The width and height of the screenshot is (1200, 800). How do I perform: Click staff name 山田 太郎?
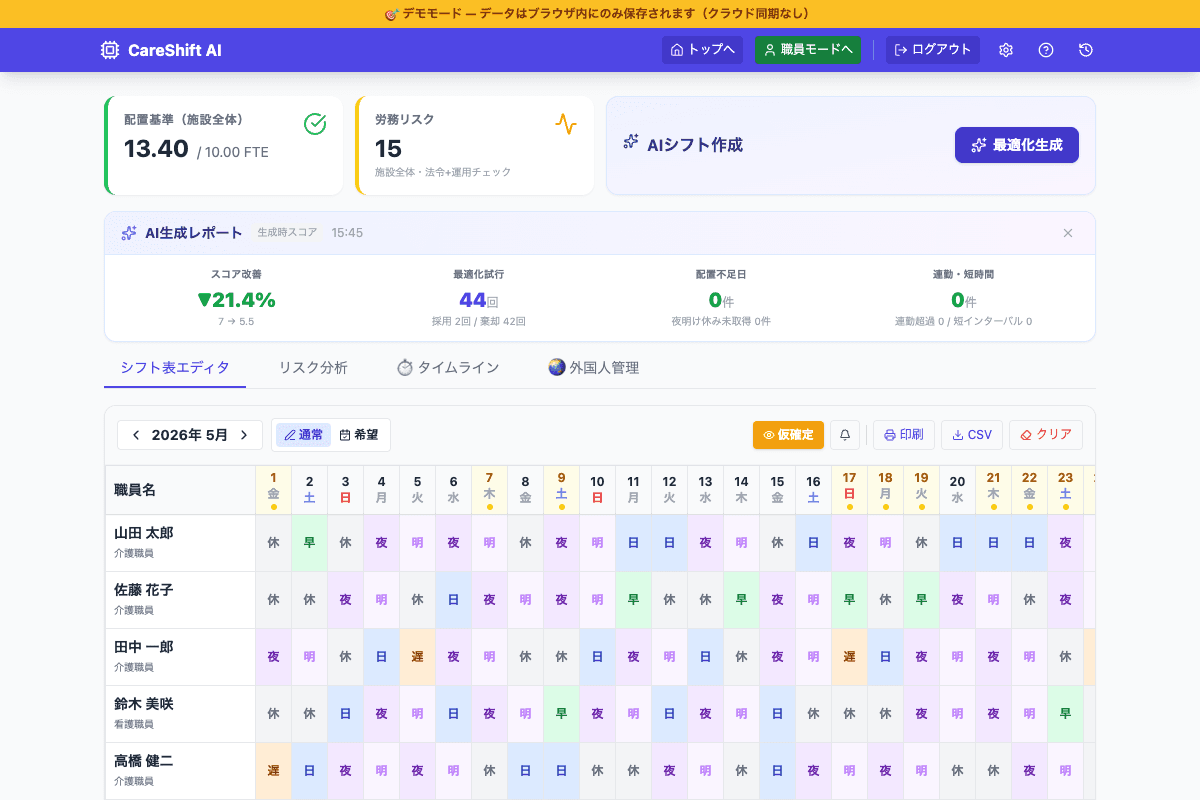tap(144, 533)
